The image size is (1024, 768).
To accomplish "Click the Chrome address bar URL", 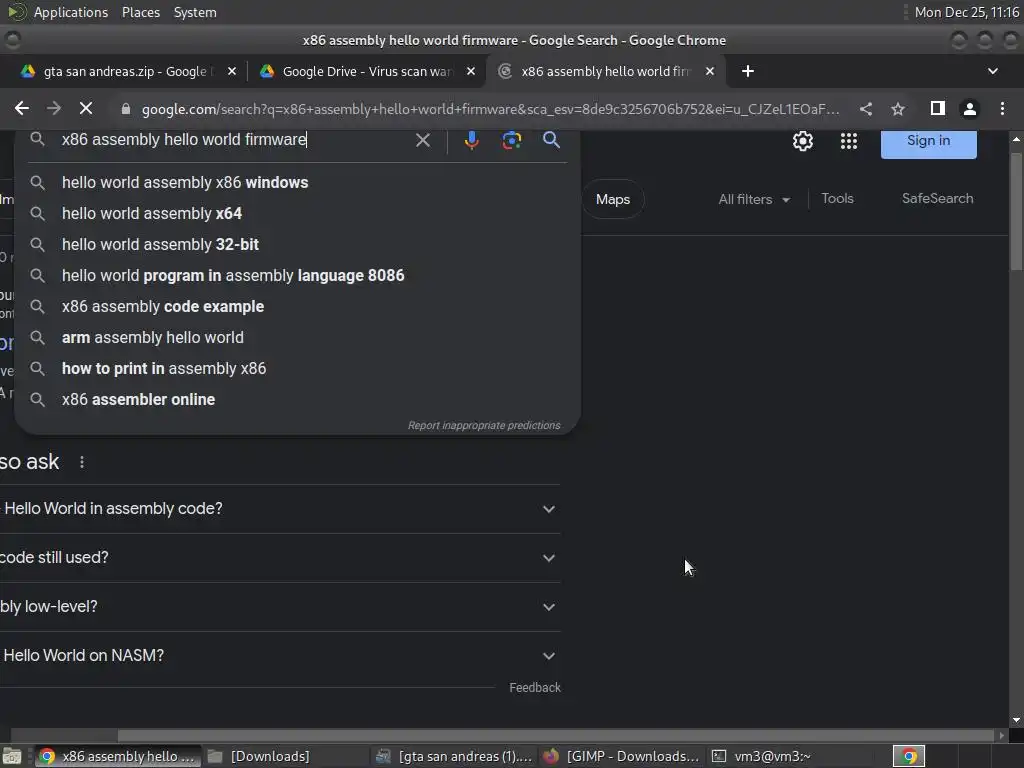I will tap(490, 109).
